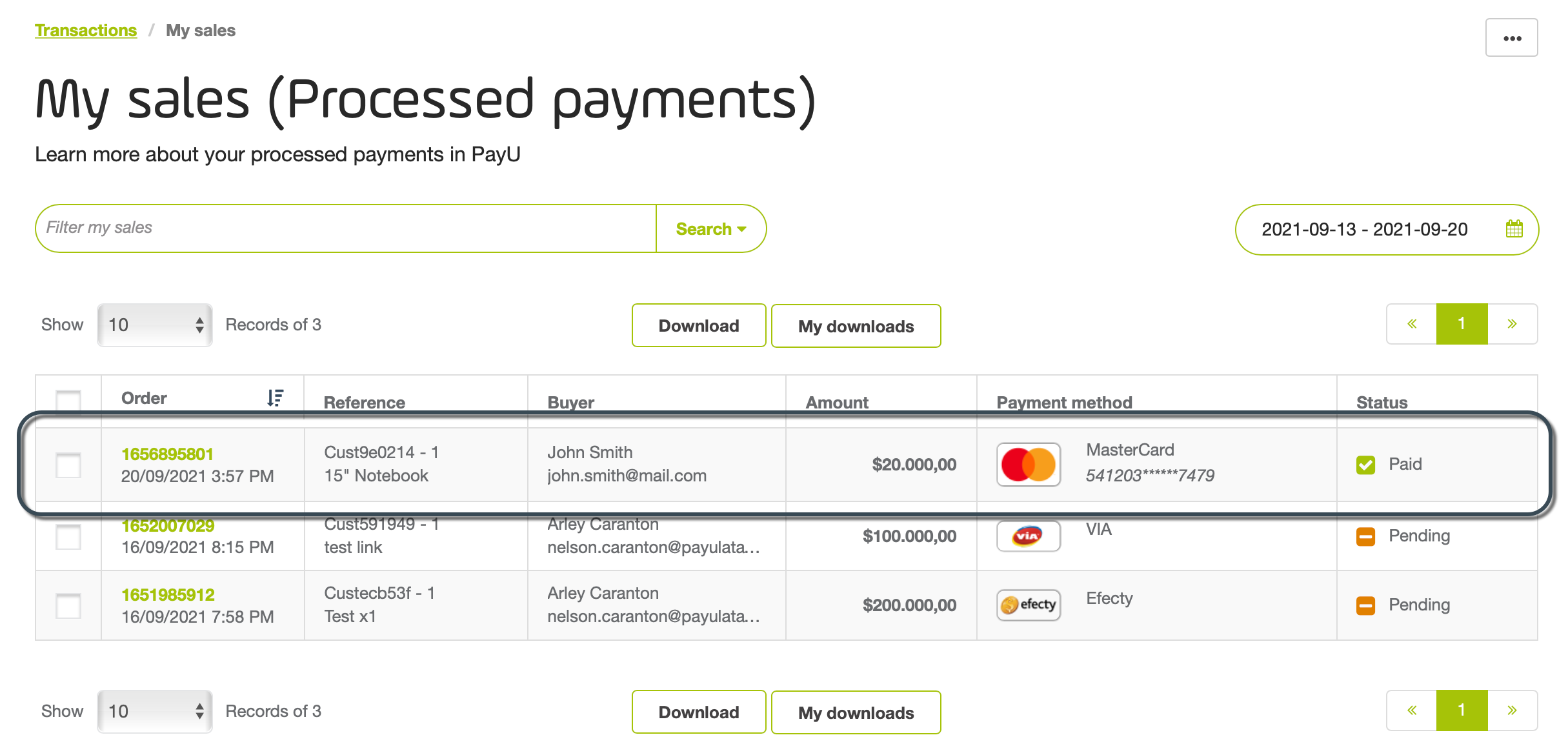Click the "test link" description text
Image resolution: width=1568 pixels, height=755 pixels.
tap(353, 547)
